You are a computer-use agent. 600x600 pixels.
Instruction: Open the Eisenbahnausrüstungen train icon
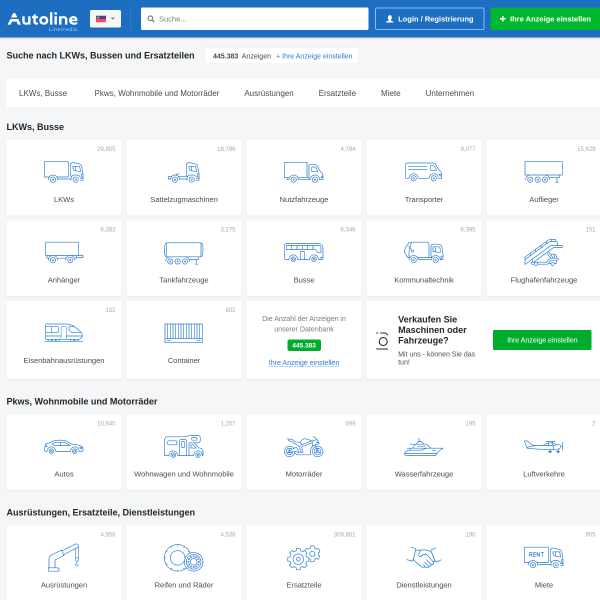(x=64, y=333)
